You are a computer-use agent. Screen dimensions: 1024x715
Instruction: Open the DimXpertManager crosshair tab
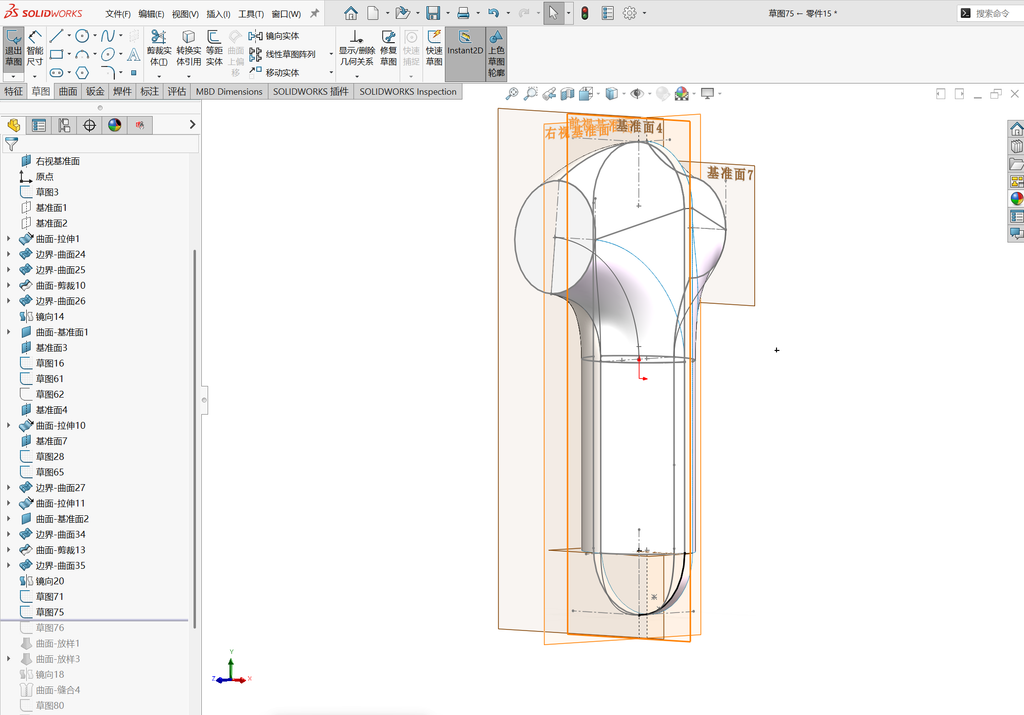point(89,125)
